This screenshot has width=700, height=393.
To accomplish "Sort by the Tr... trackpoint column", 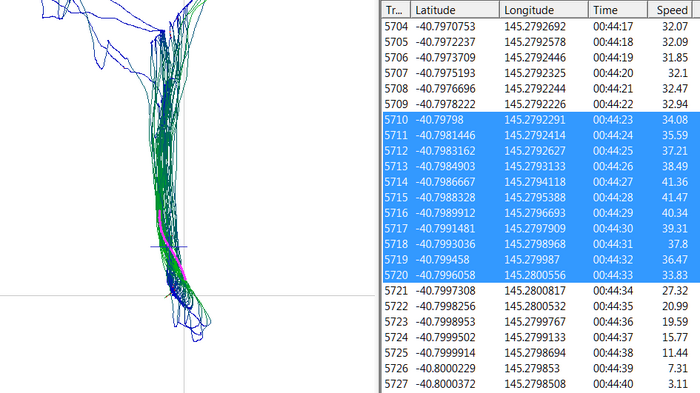I will (x=396, y=10).
